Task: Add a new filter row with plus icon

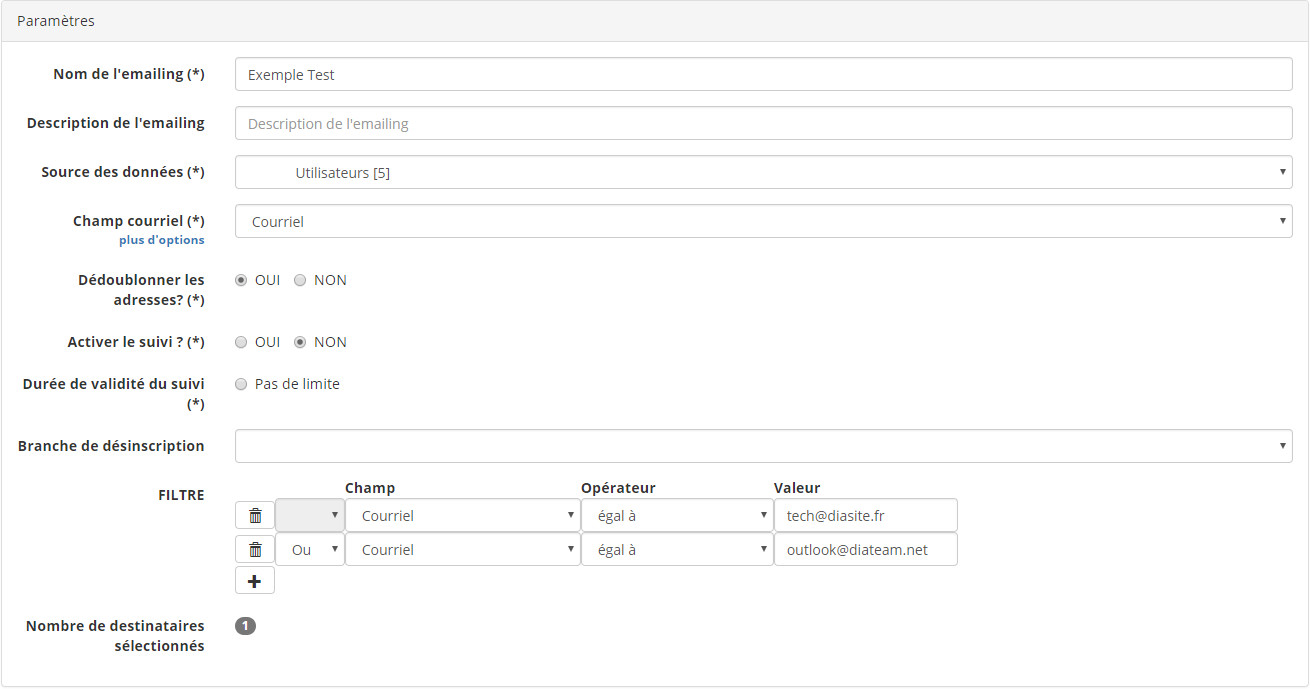Action: click(x=255, y=581)
